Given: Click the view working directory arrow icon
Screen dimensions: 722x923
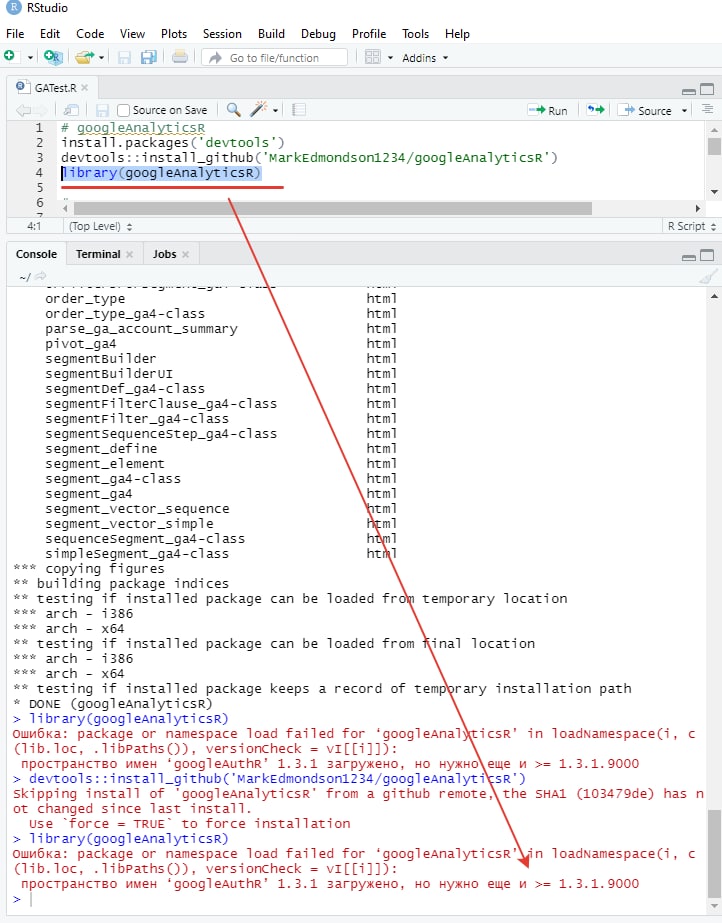Looking at the screenshot, I should coord(41,276).
